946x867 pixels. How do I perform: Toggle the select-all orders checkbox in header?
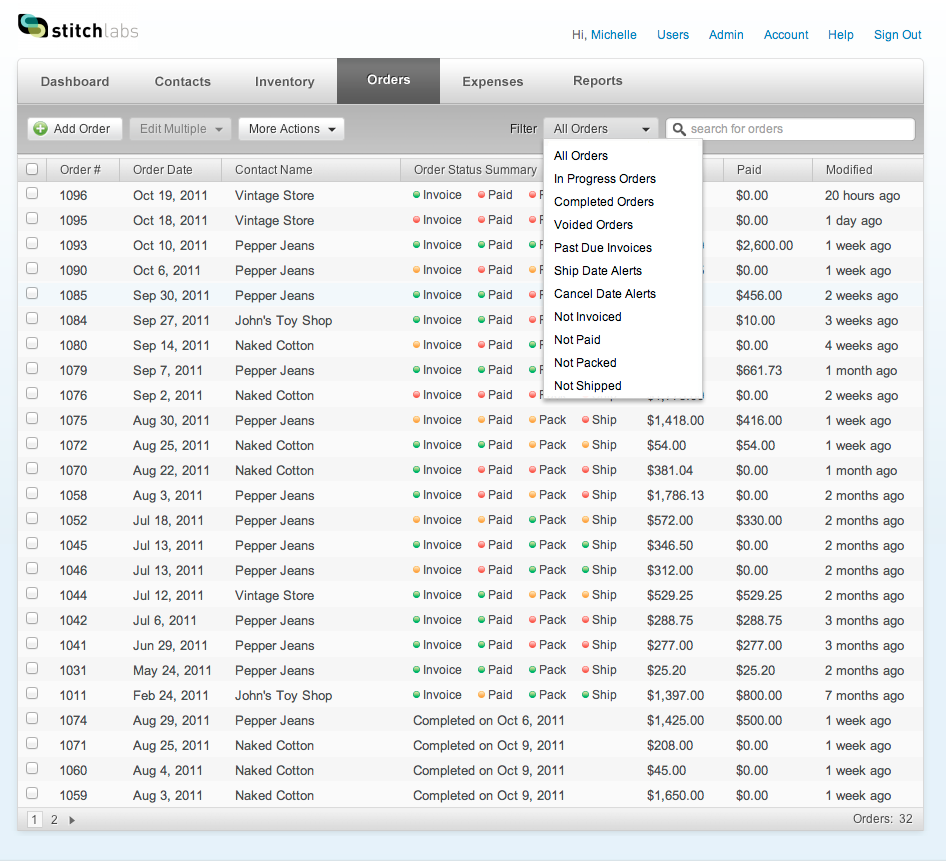[32, 169]
